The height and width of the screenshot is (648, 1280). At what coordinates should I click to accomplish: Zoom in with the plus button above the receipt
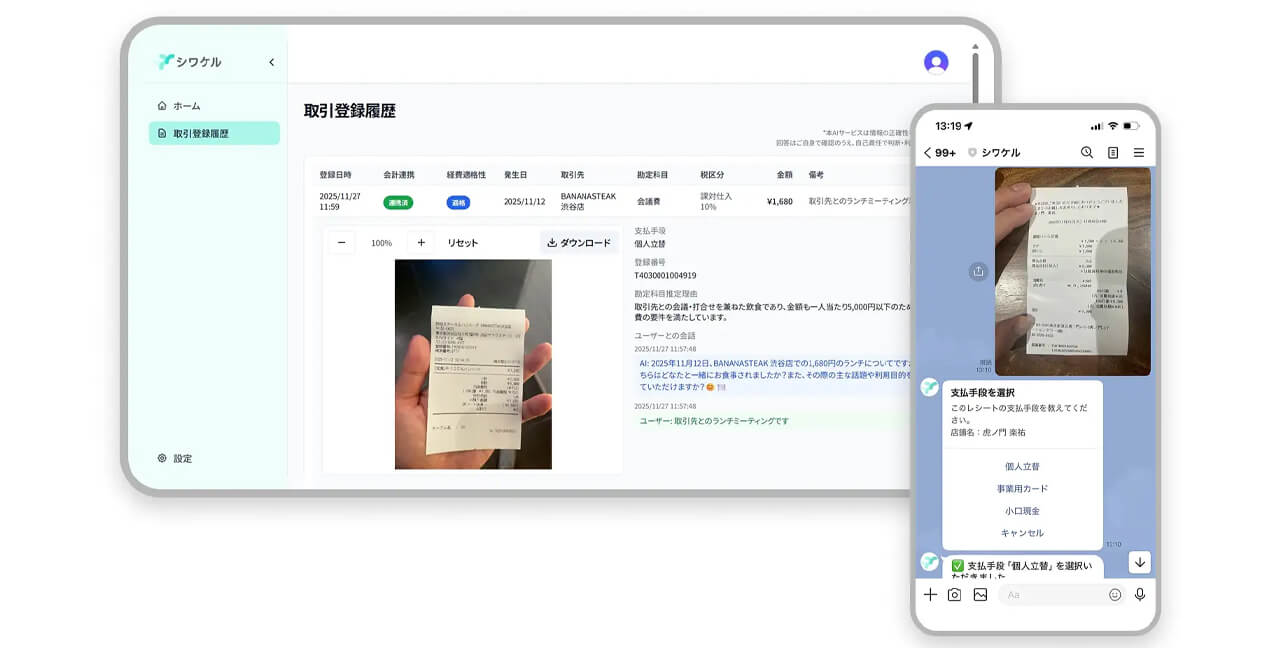pyautogui.click(x=421, y=241)
